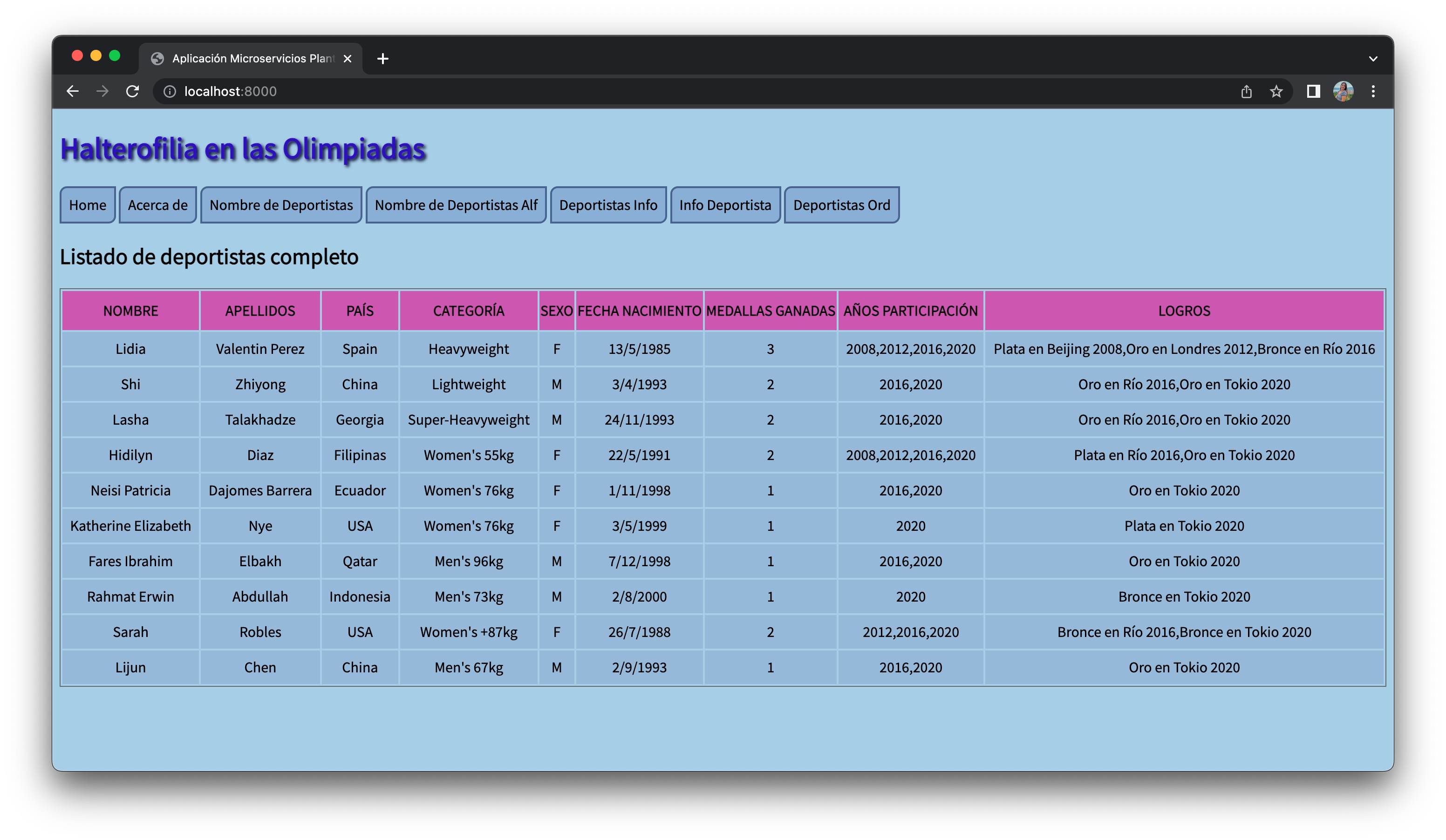
Task: Open site information icon in address bar
Action: (170, 91)
